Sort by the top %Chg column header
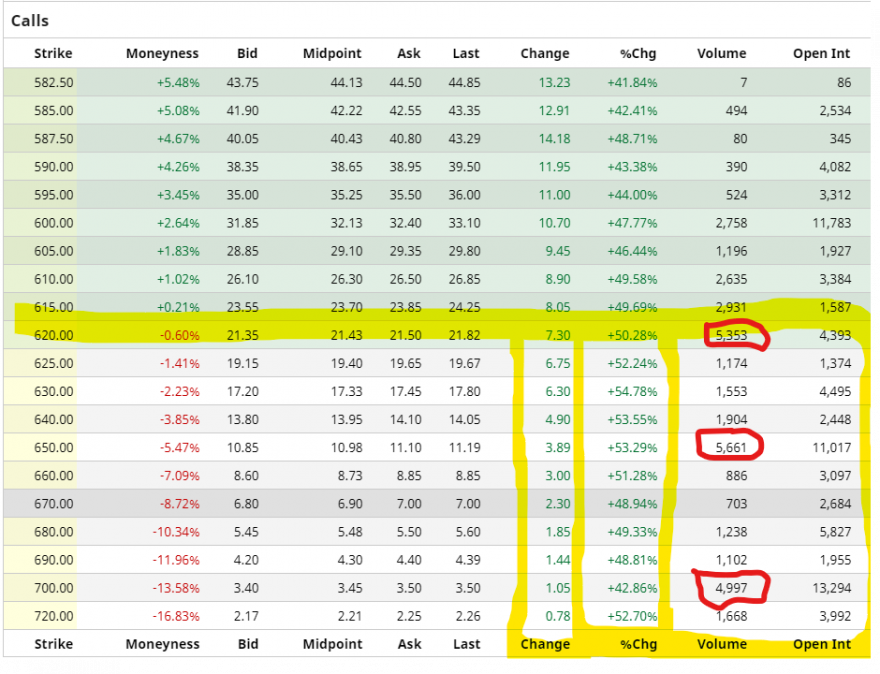Viewport: 880px width, 674px height. coord(638,53)
